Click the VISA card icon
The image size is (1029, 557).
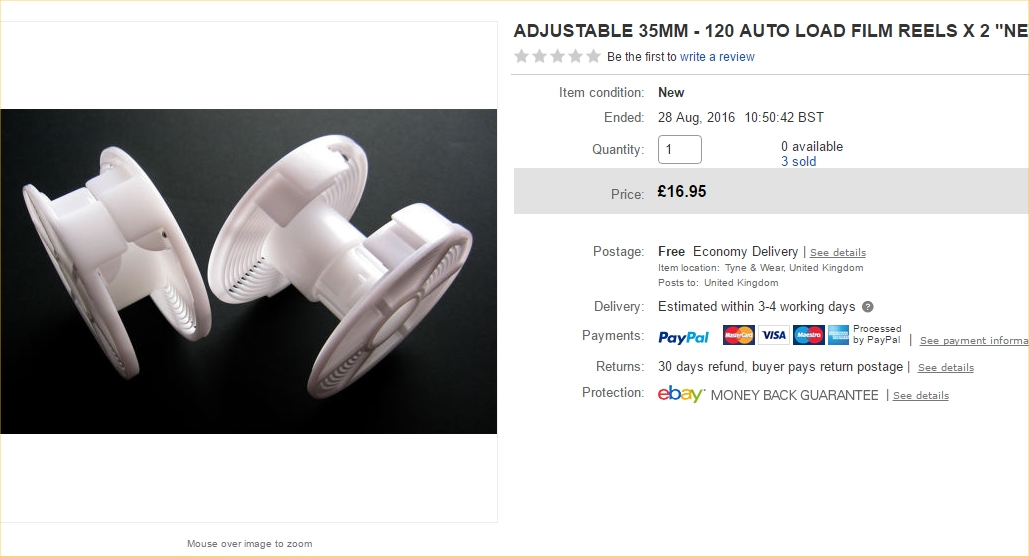773,335
